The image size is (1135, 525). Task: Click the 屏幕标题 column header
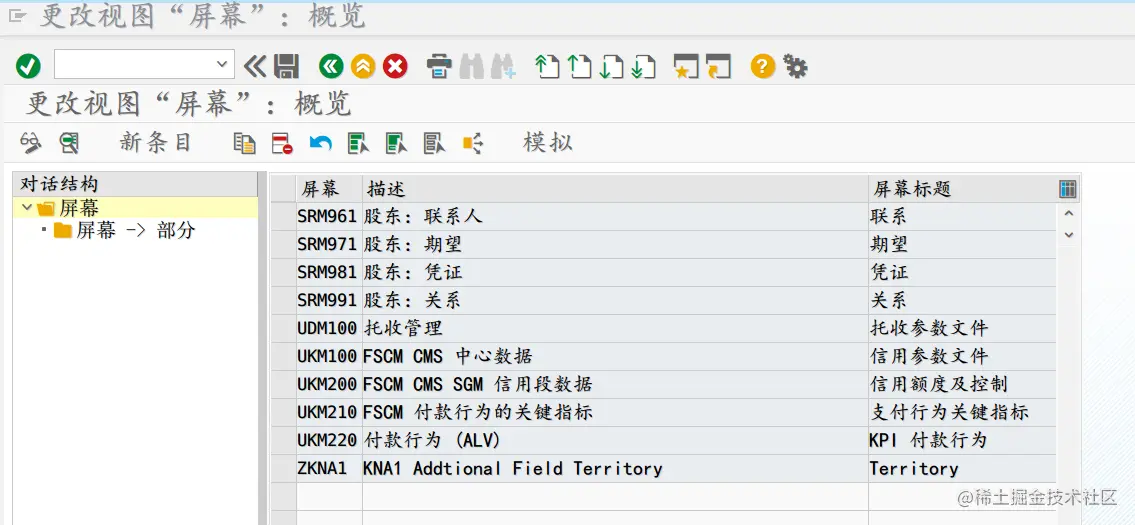[x=963, y=189]
